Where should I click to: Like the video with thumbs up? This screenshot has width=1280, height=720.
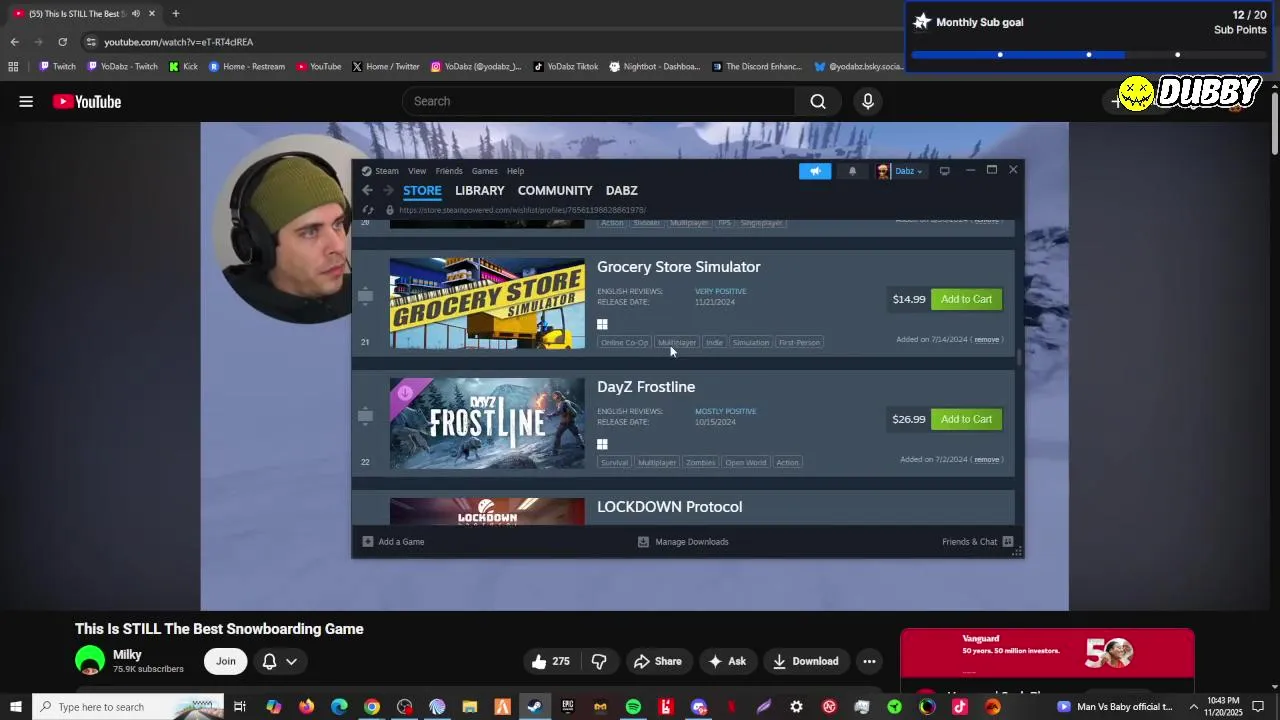550,661
